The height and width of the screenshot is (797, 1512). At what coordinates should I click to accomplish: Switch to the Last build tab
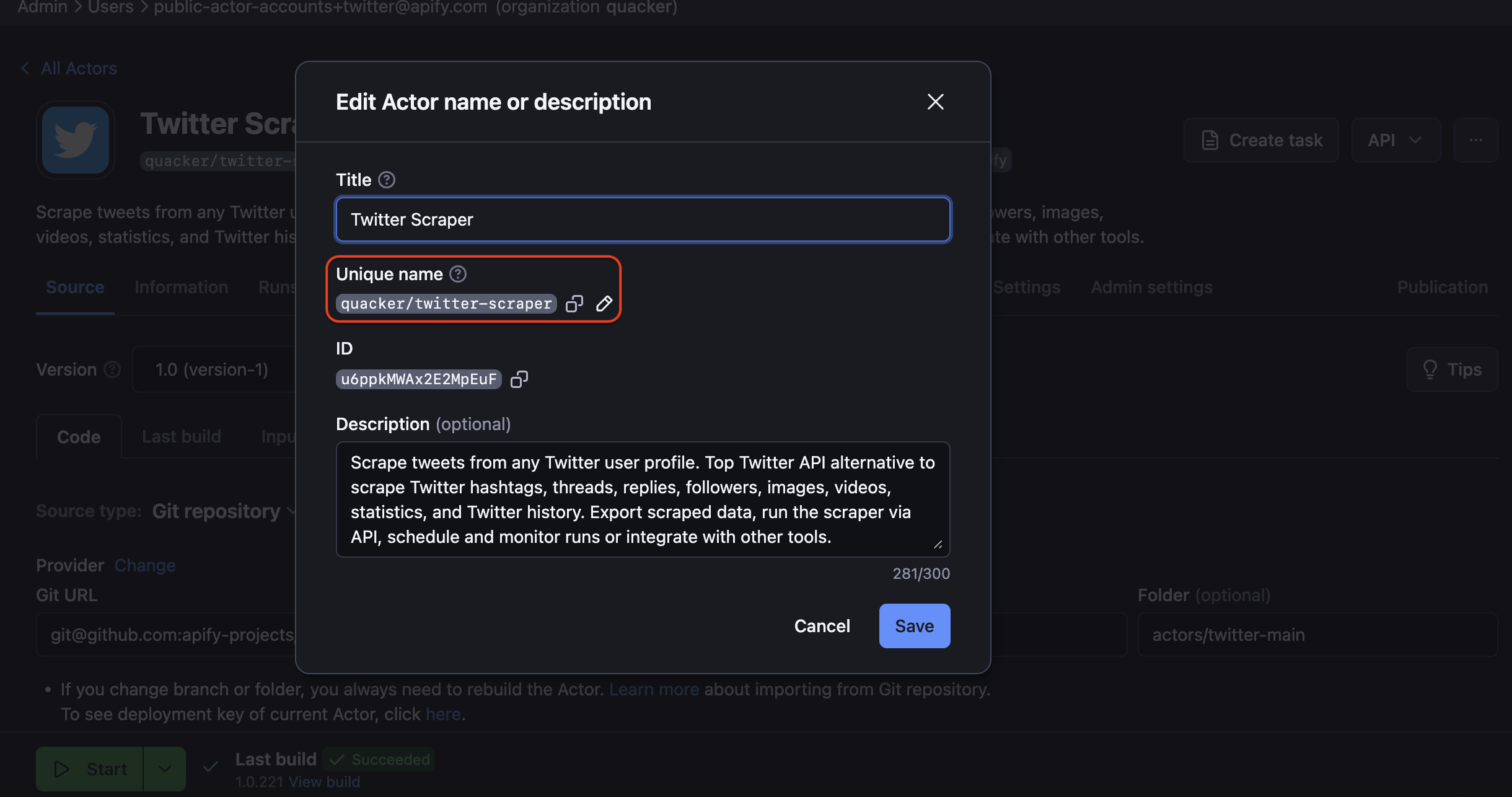tap(181, 436)
